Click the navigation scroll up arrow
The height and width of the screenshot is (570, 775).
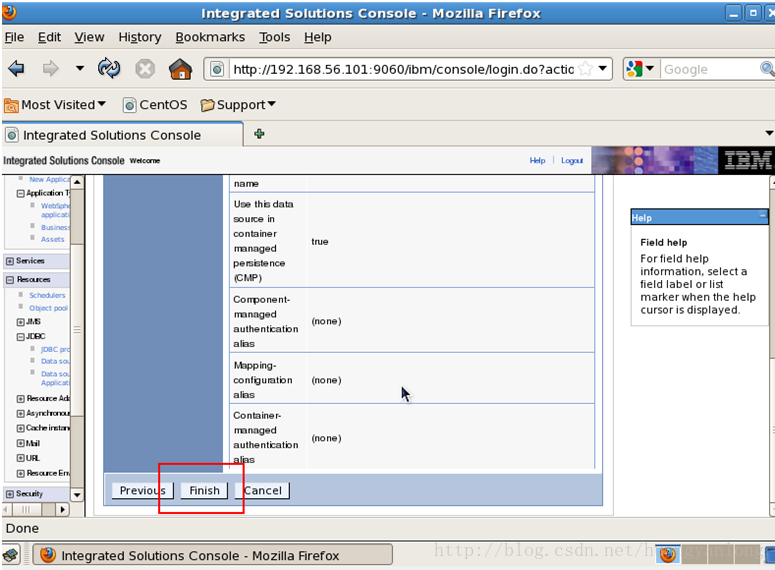[x=77, y=181]
